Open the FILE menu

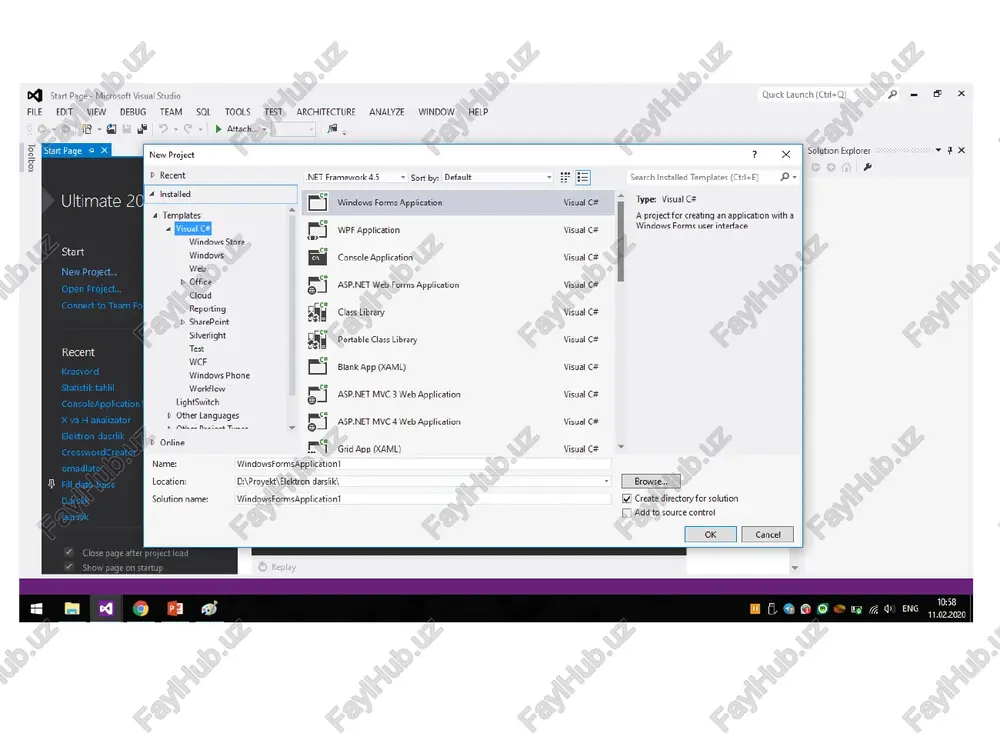click(34, 112)
